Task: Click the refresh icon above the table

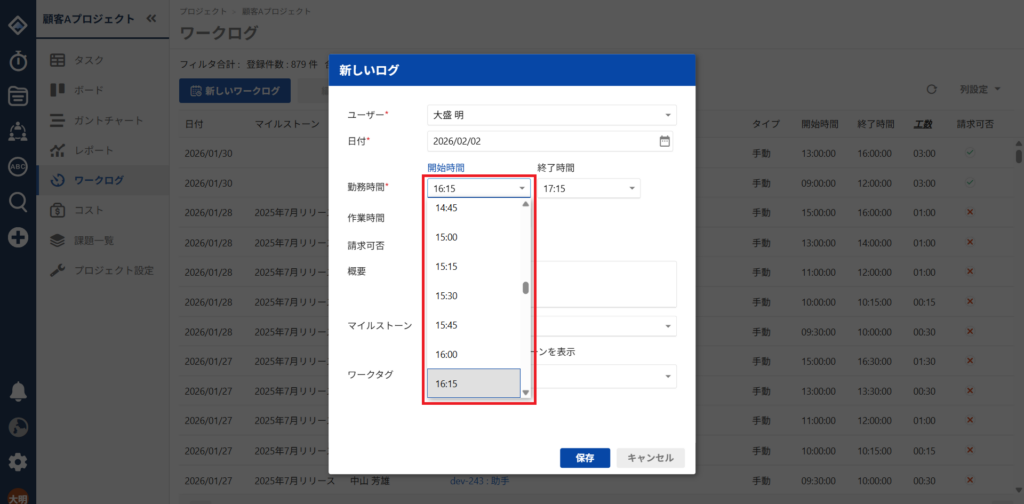Action: [x=931, y=90]
